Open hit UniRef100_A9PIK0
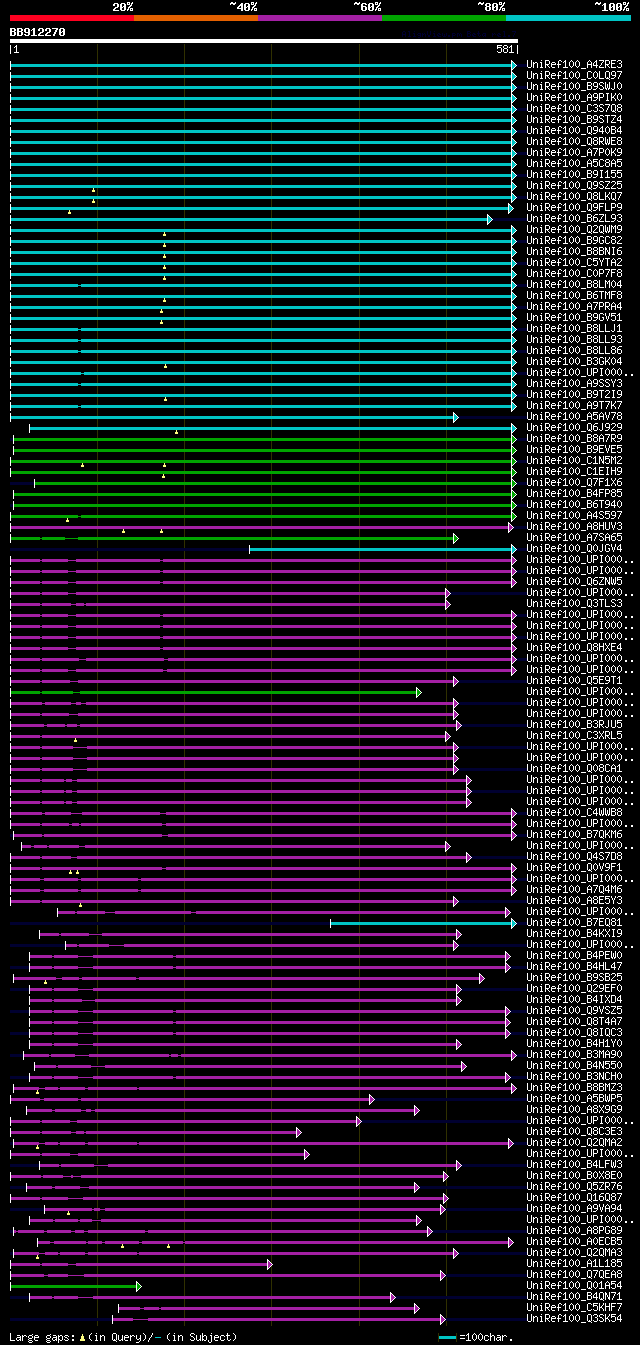This screenshot has height=1345, width=640. 574,97
